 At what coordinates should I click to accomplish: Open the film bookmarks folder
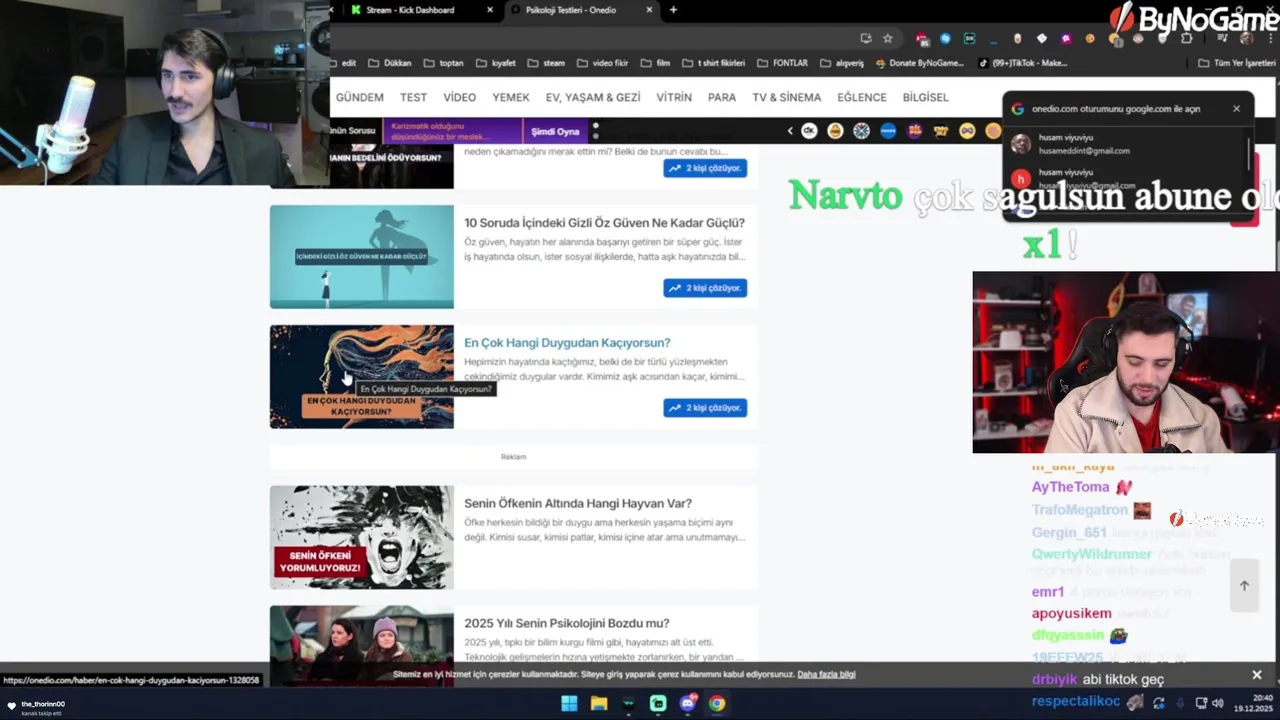[655, 63]
